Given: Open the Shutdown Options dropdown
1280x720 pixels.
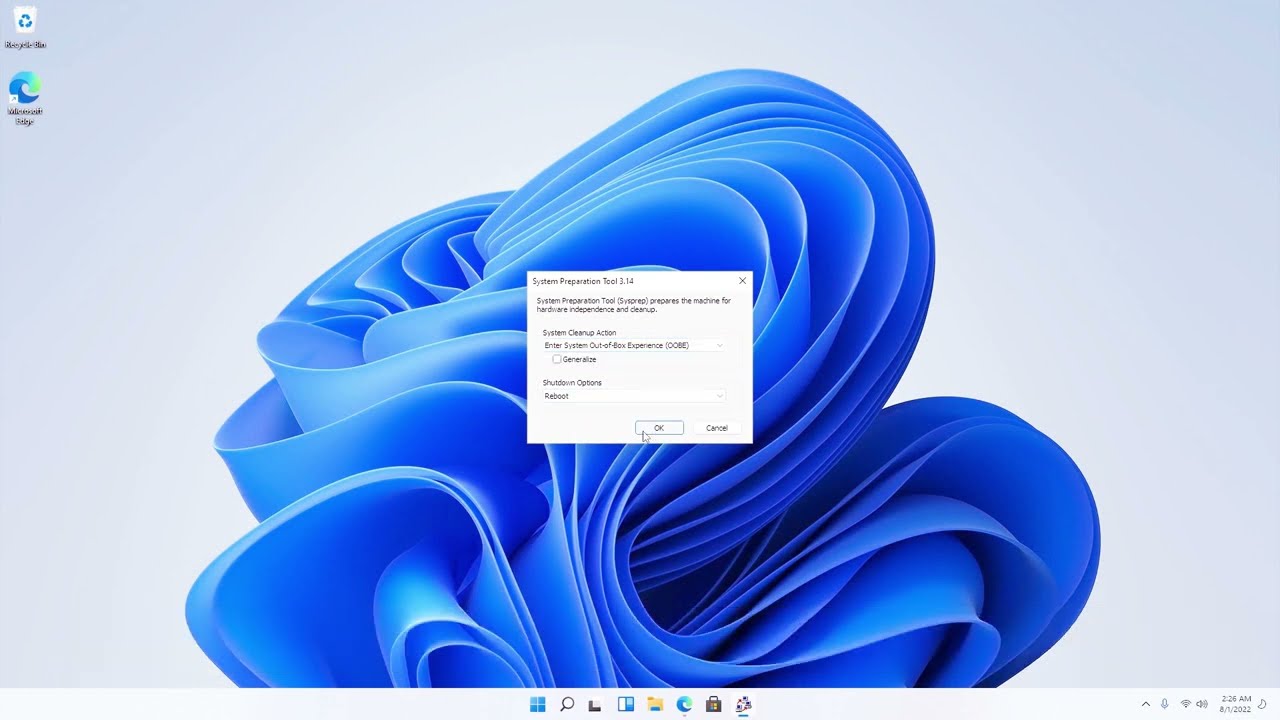Looking at the screenshot, I should pos(633,396).
